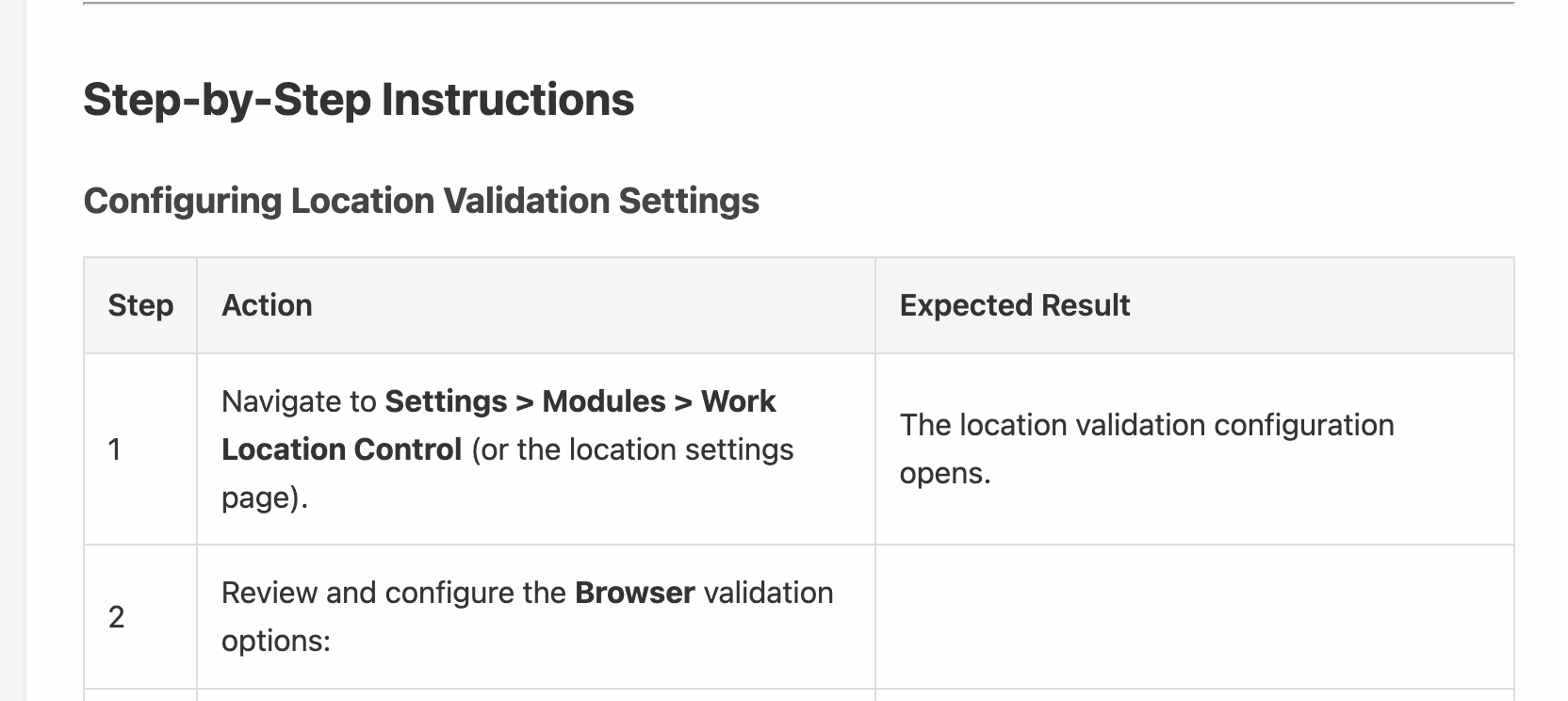Image resolution: width=1568 pixels, height=701 pixels.
Task: Click "Review and configure the" text
Action: coord(394,593)
